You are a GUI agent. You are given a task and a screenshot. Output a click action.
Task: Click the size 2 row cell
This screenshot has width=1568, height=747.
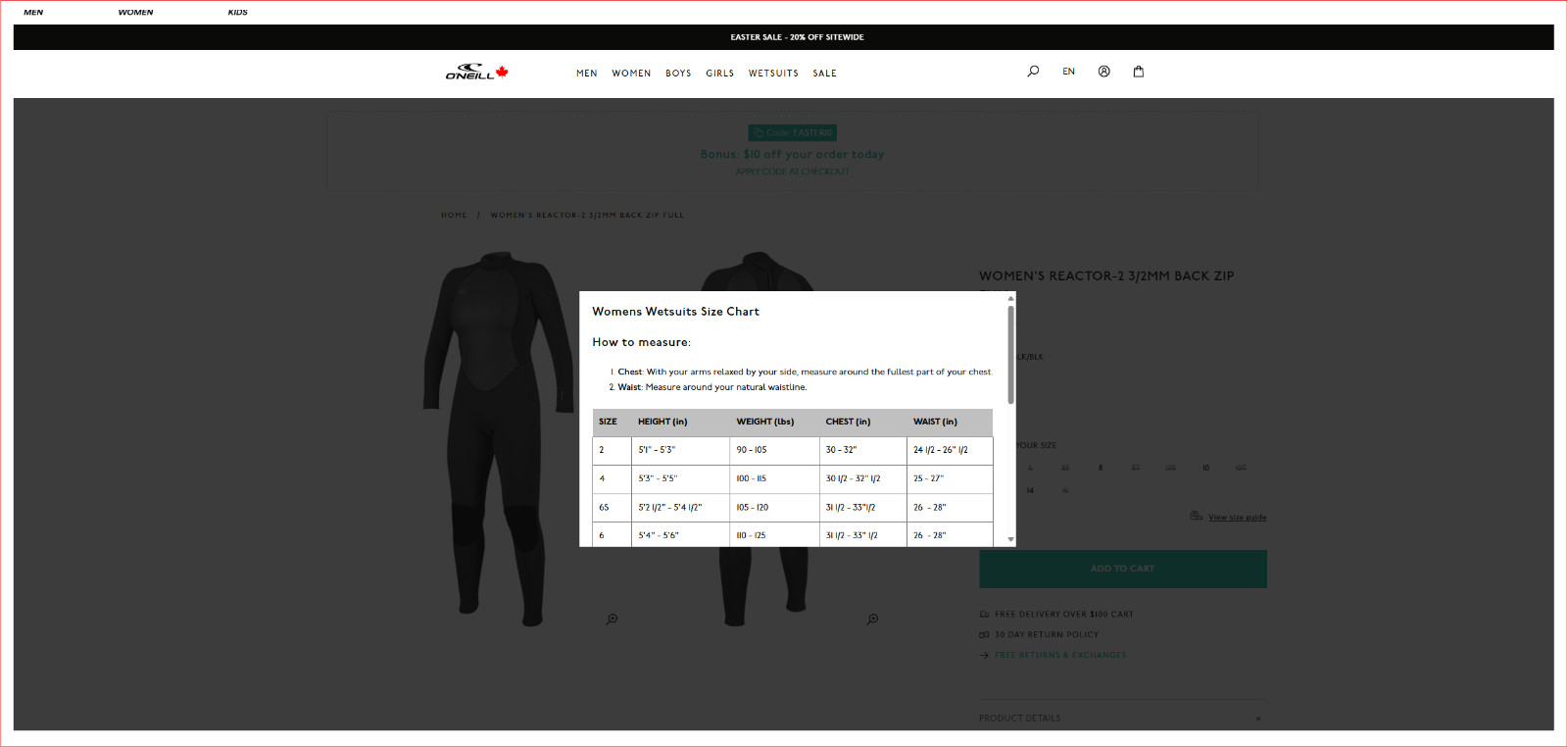click(x=612, y=450)
